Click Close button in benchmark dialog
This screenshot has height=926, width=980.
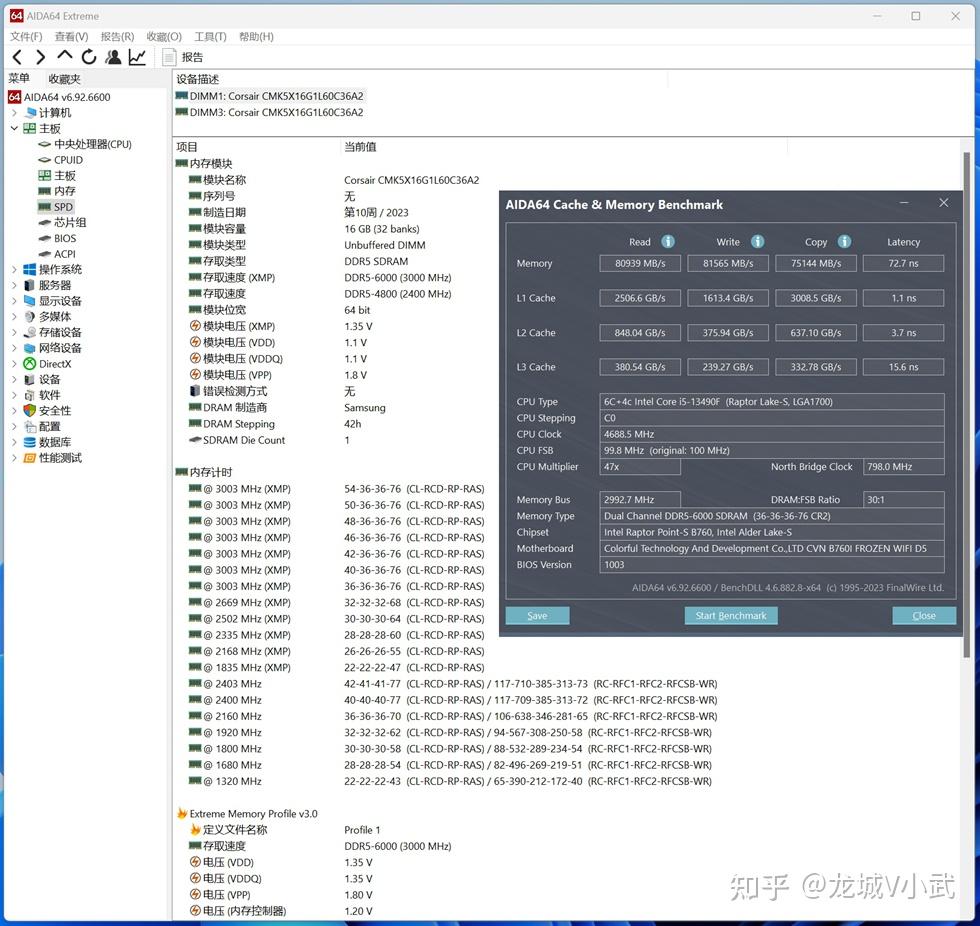tap(924, 616)
